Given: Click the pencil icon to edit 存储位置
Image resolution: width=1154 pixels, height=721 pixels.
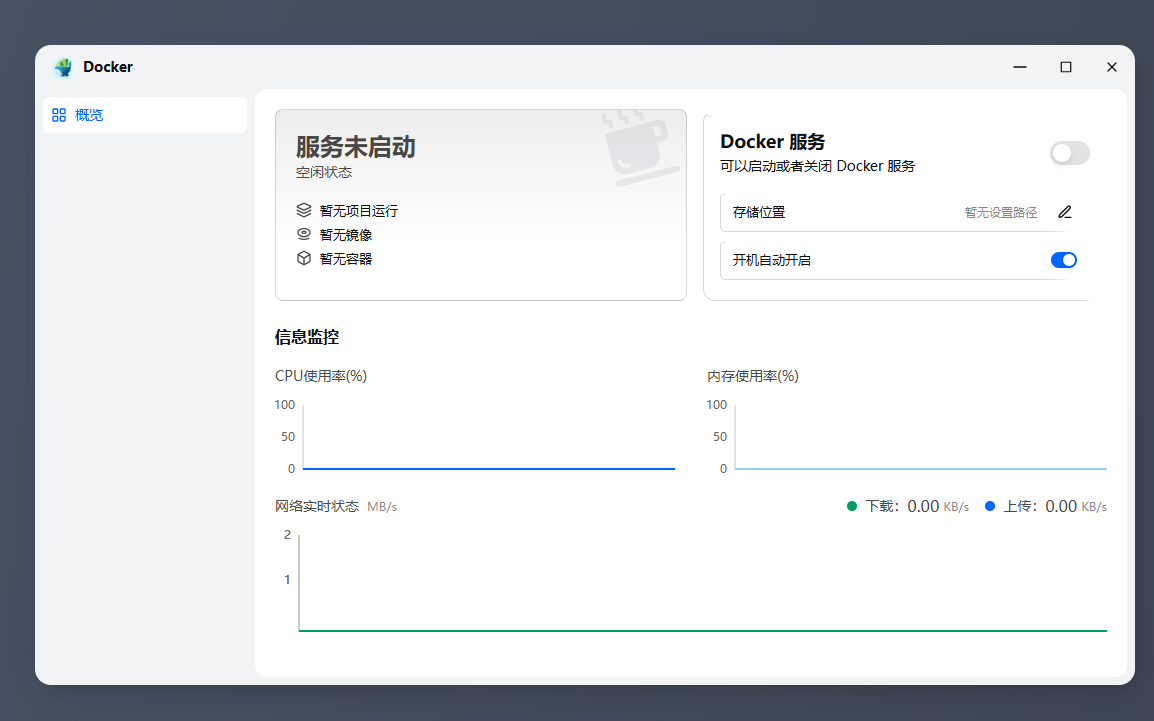Looking at the screenshot, I should click(1064, 212).
